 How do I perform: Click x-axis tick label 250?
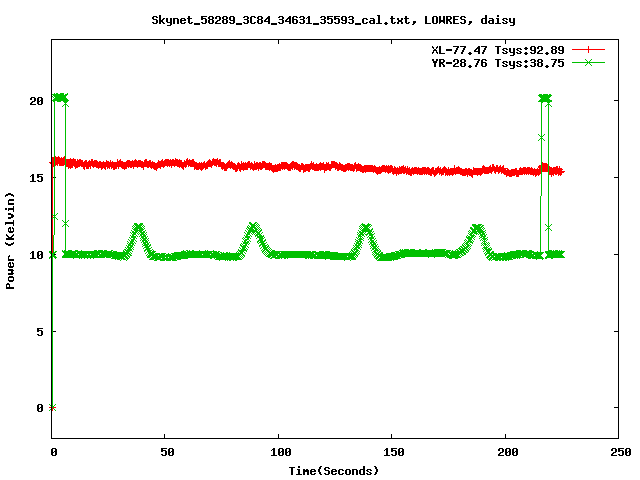(x=621, y=452)
